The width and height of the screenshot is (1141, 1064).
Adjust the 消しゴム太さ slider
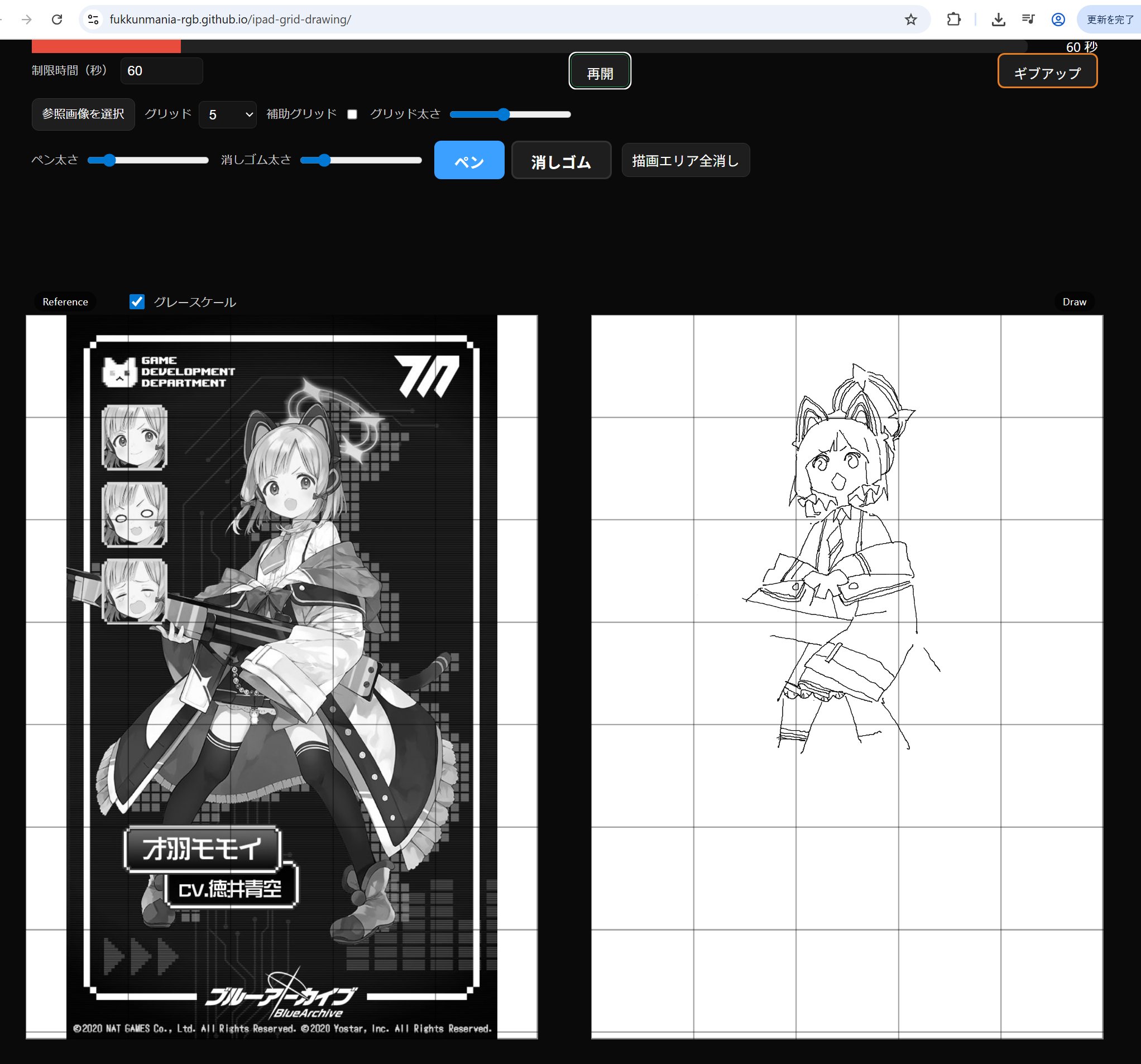pos(361,160)
